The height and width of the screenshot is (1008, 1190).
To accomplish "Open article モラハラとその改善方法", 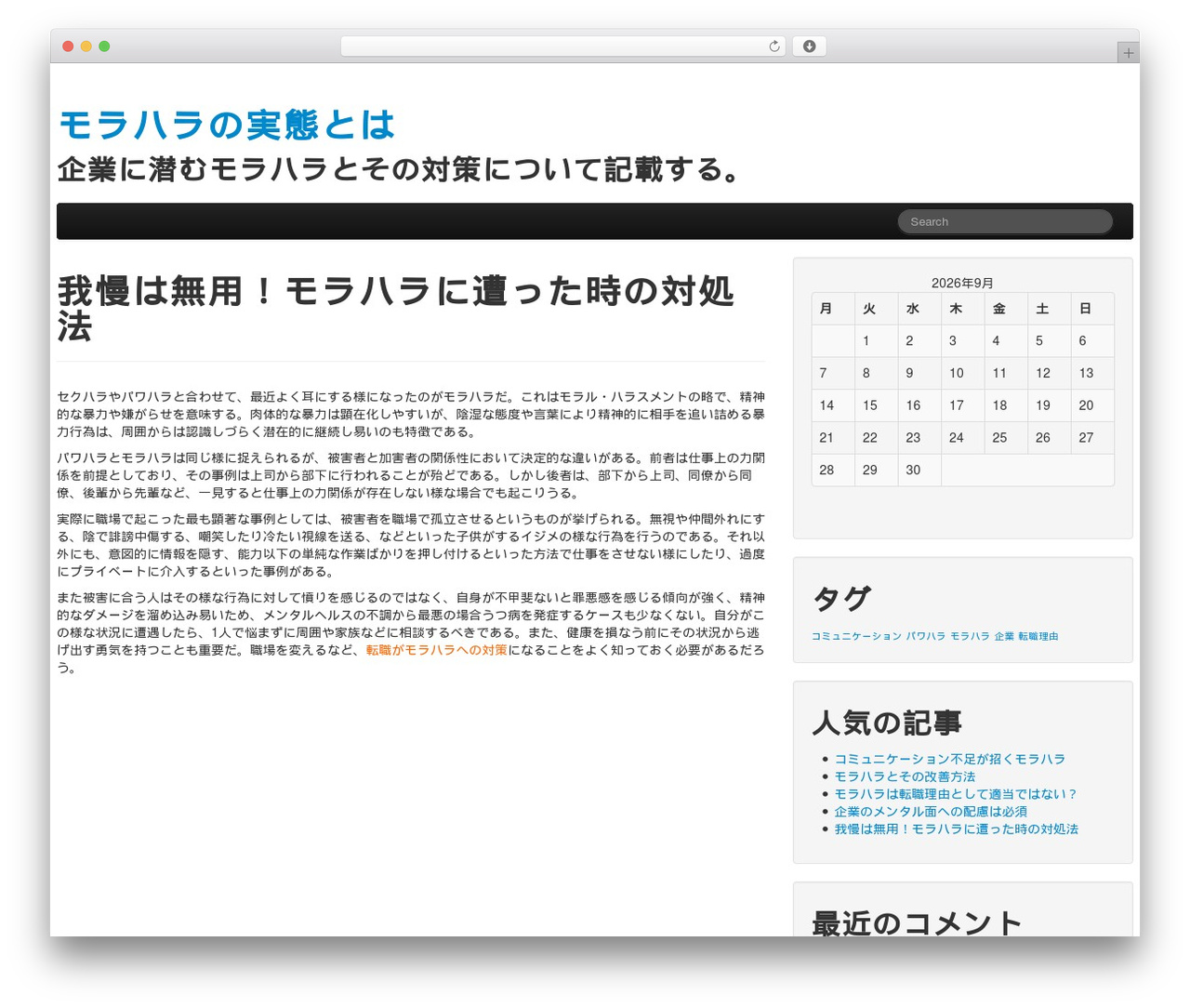I will tap(905, 776).
